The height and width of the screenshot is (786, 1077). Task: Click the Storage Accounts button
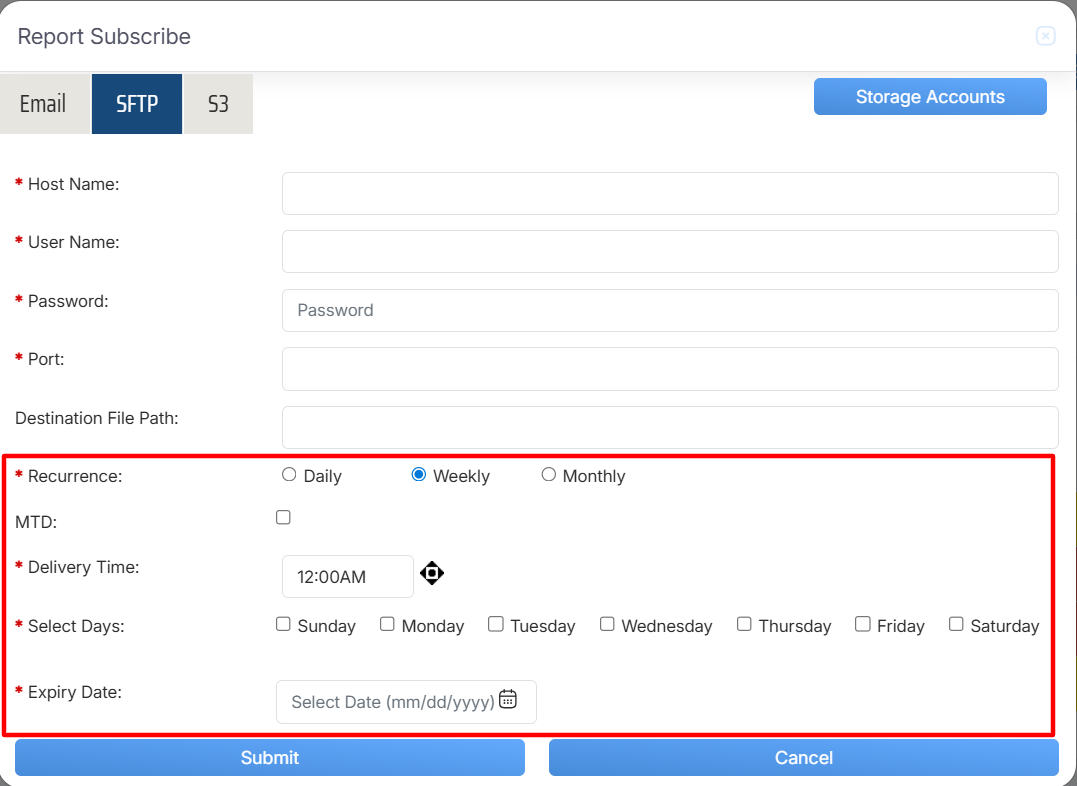click(x=930, y=97)
